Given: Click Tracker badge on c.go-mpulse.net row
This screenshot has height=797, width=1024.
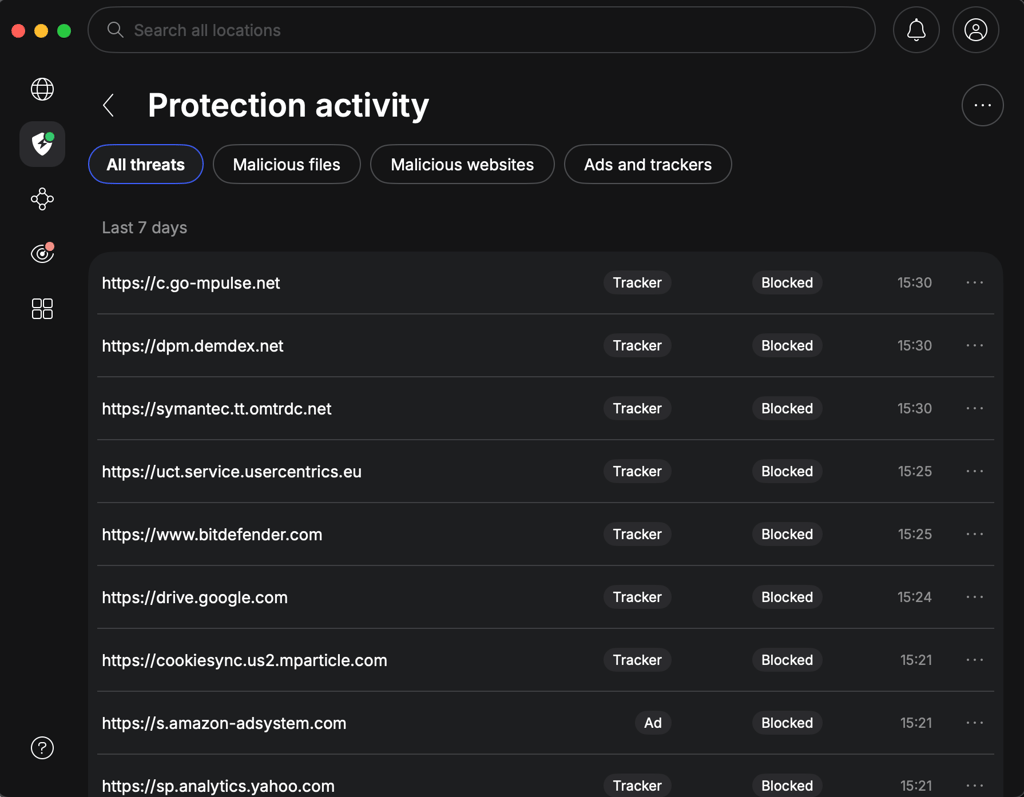Looking at the screenshot, I should [637, 283].
